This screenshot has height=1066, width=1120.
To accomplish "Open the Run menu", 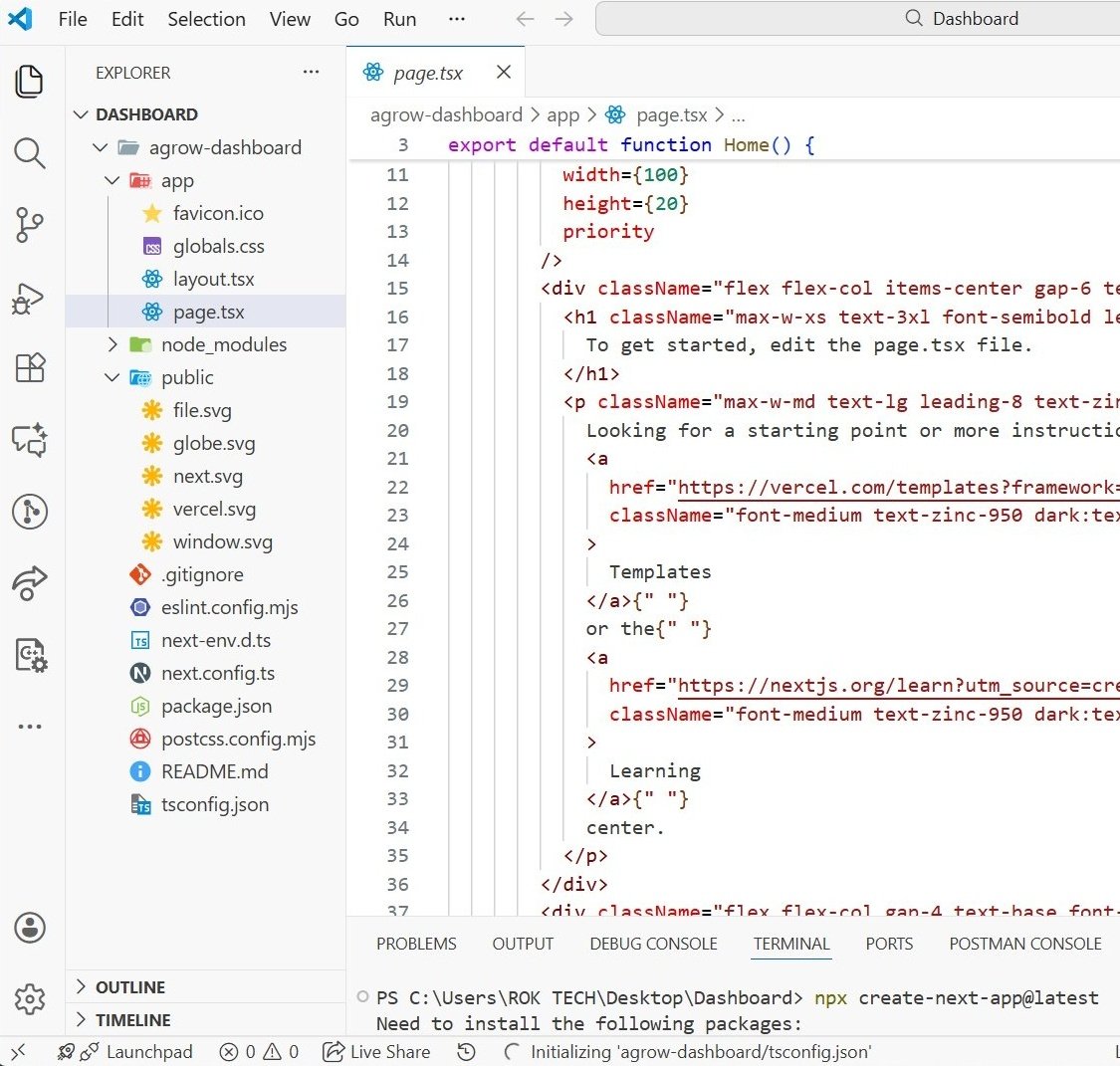I will (x=399, y=19).
